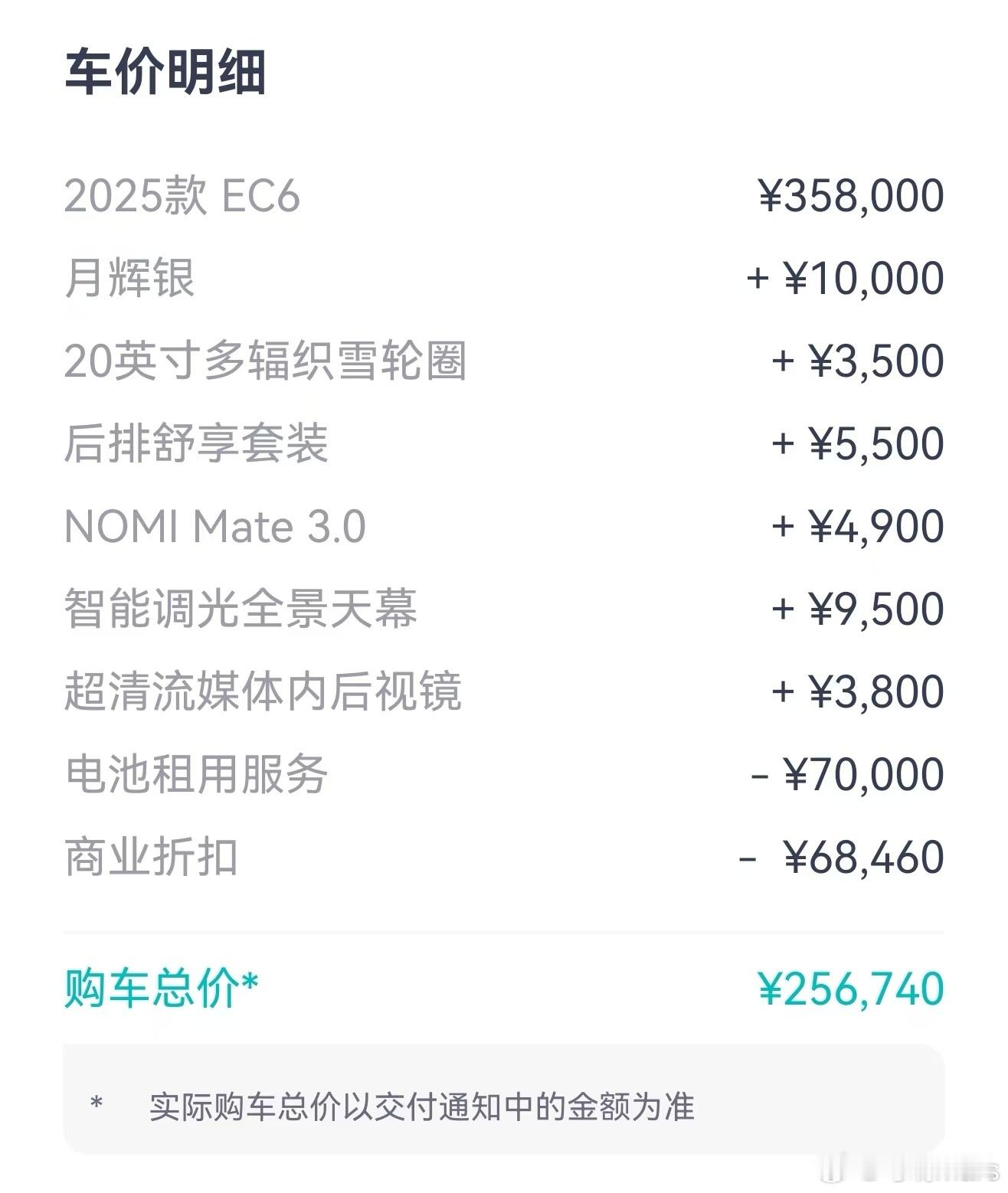Select the 智能调光全景天幕 item
The width and height of the screenshot is (1008, 1193).
[241, 609]
